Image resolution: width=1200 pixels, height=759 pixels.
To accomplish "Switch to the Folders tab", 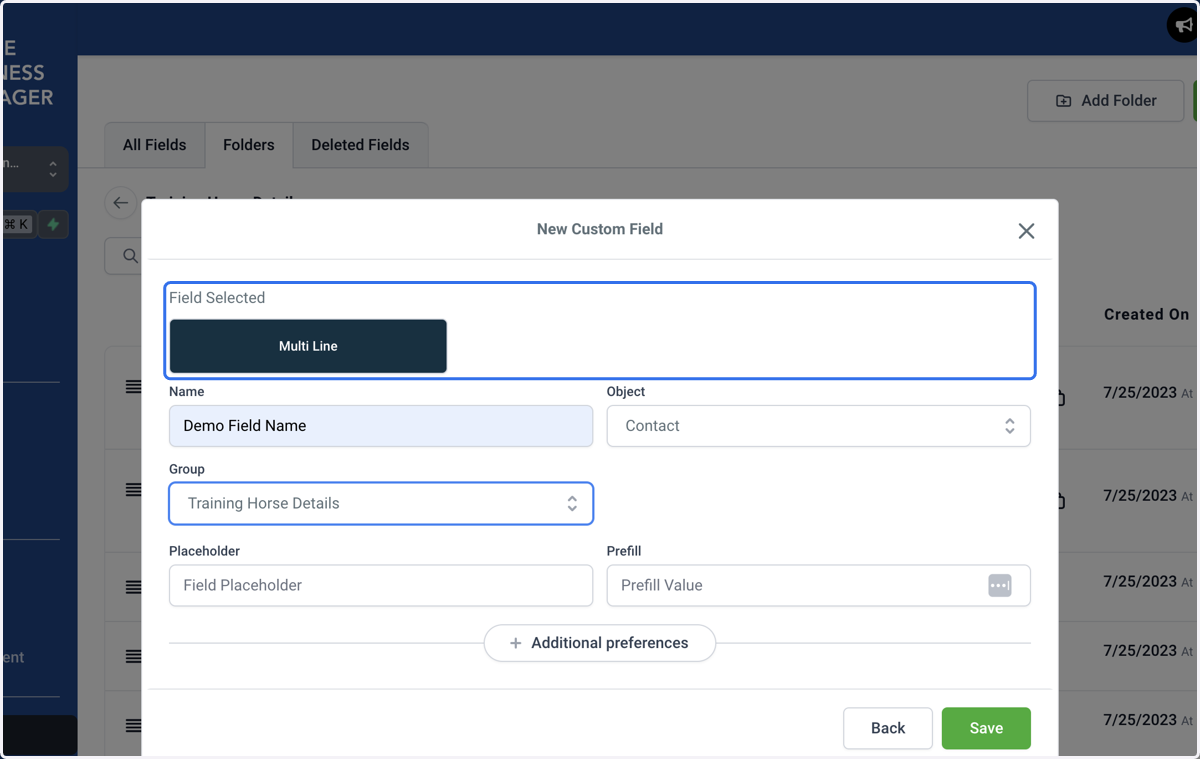I will [249, 145].
